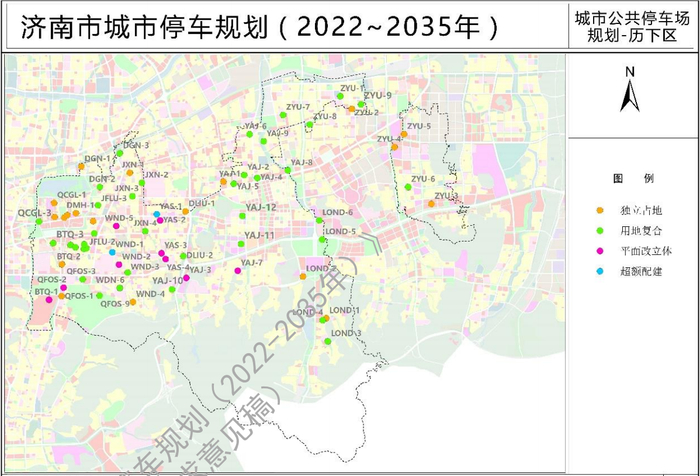Click the QFOS-3 map label
This screenshot has height=476, width=700.
click(x=81, y=271)
